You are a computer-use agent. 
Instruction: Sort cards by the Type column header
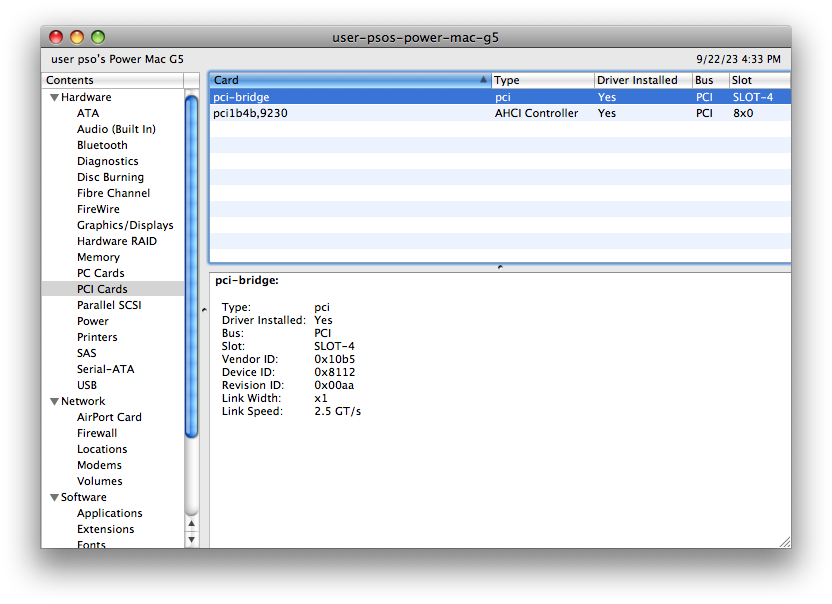coord(542,80)
